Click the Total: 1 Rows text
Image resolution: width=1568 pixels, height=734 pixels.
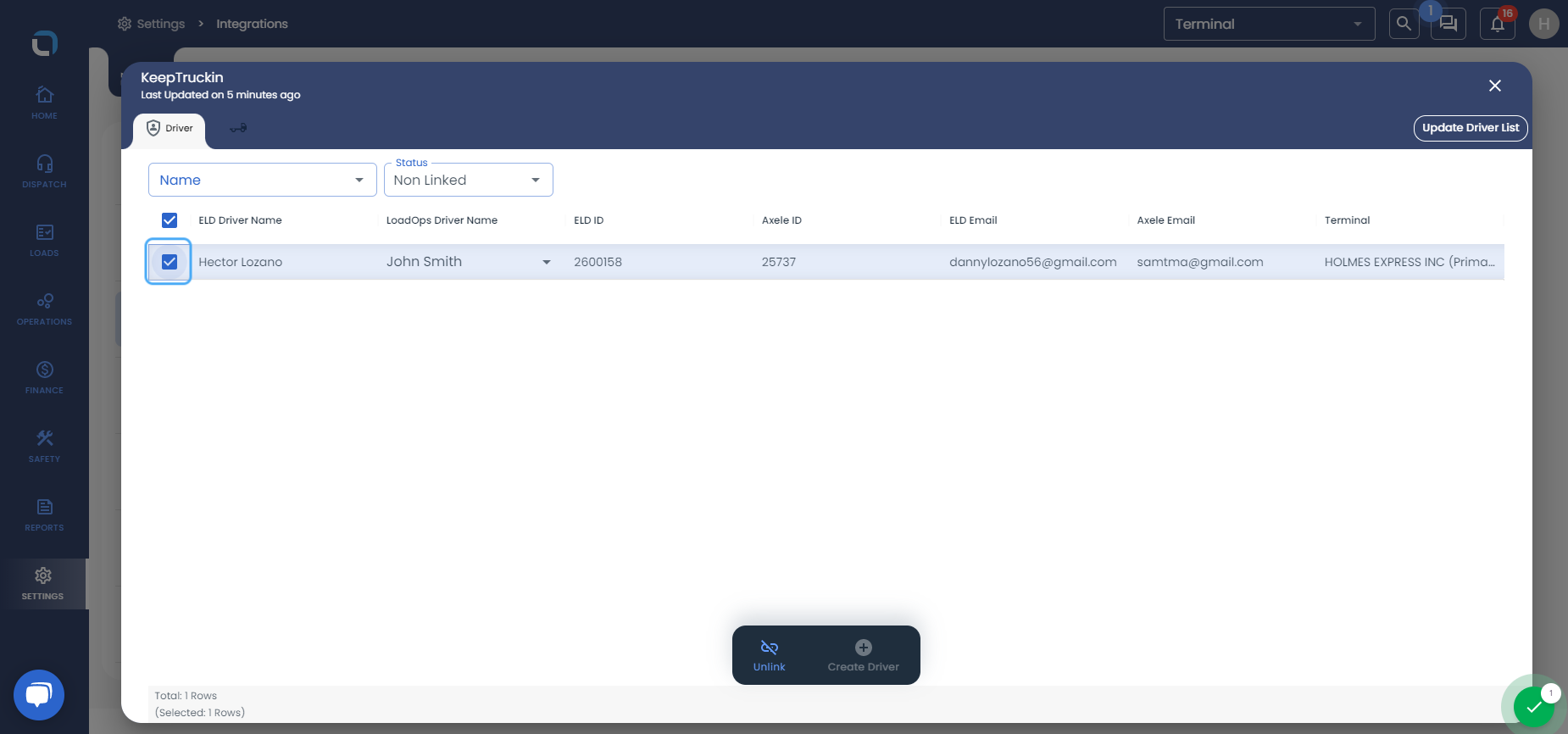point(186,696)
